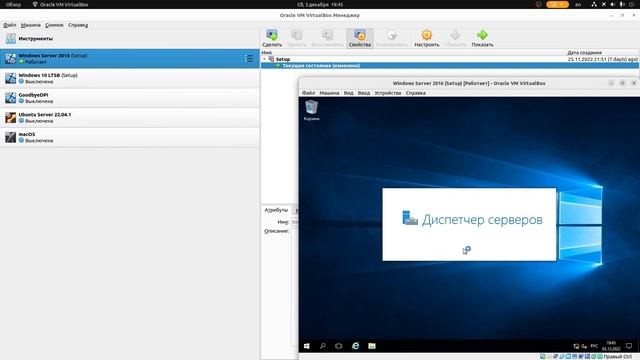The image size is (640, 360).
Task: Open Ввод menu in the VM window
Action: [364, 93]
